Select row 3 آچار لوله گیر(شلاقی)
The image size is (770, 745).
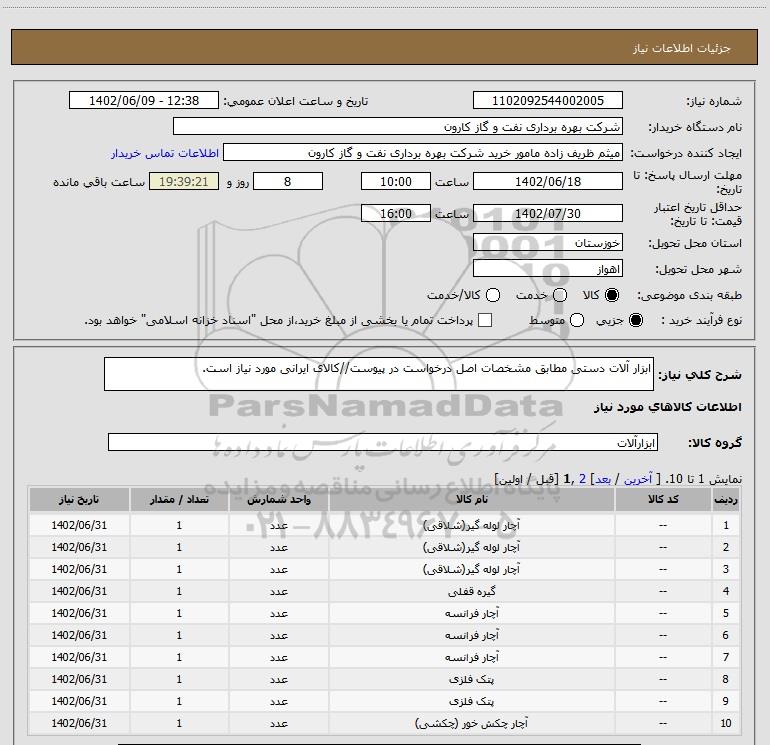coord(384,569)
